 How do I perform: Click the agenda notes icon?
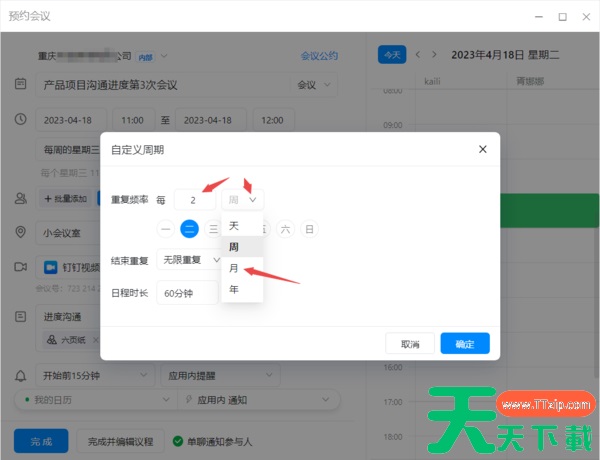(x=20, y=316)
